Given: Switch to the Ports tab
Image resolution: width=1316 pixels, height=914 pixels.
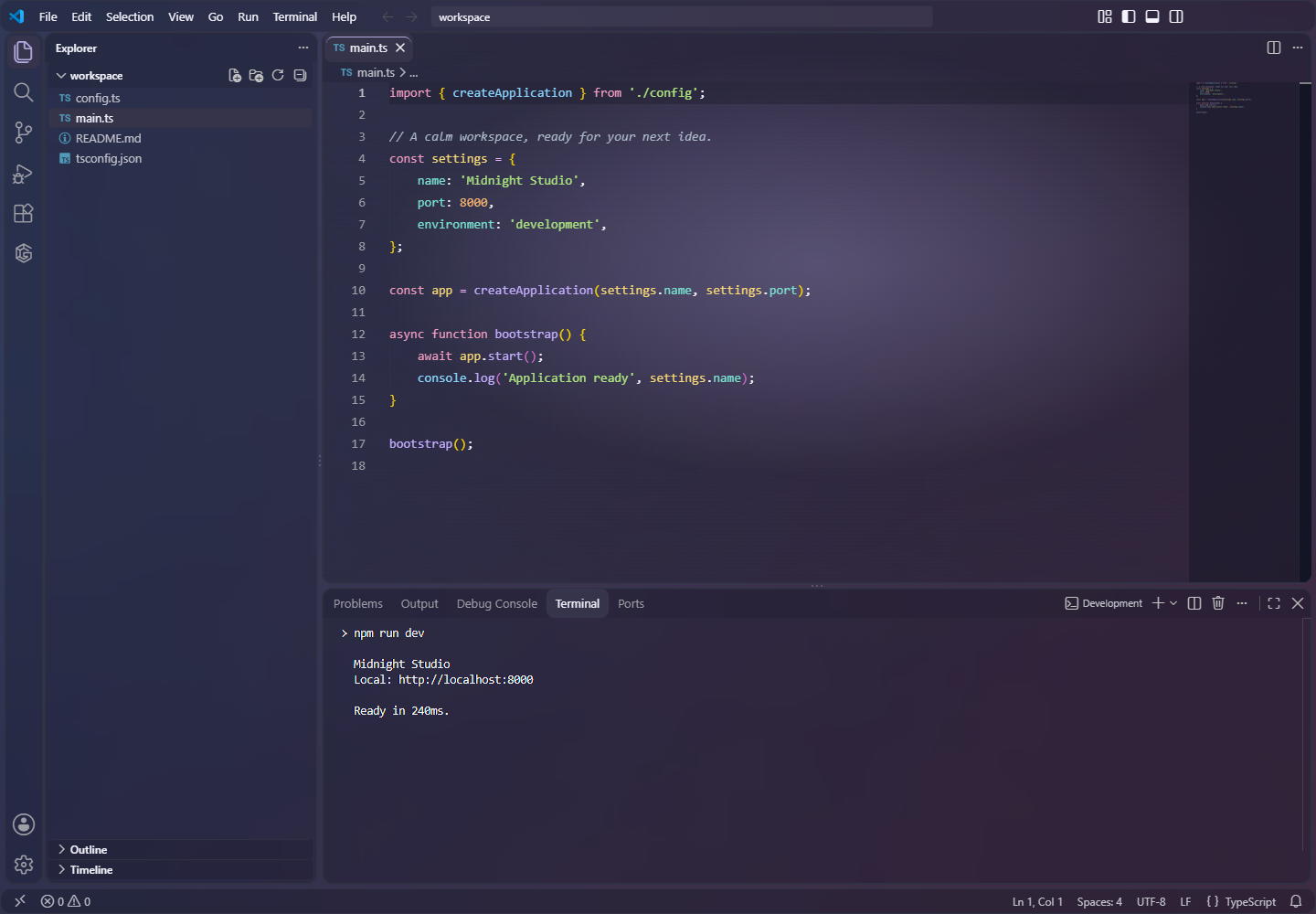Looking at the screenshot, I should click(631, 603).
